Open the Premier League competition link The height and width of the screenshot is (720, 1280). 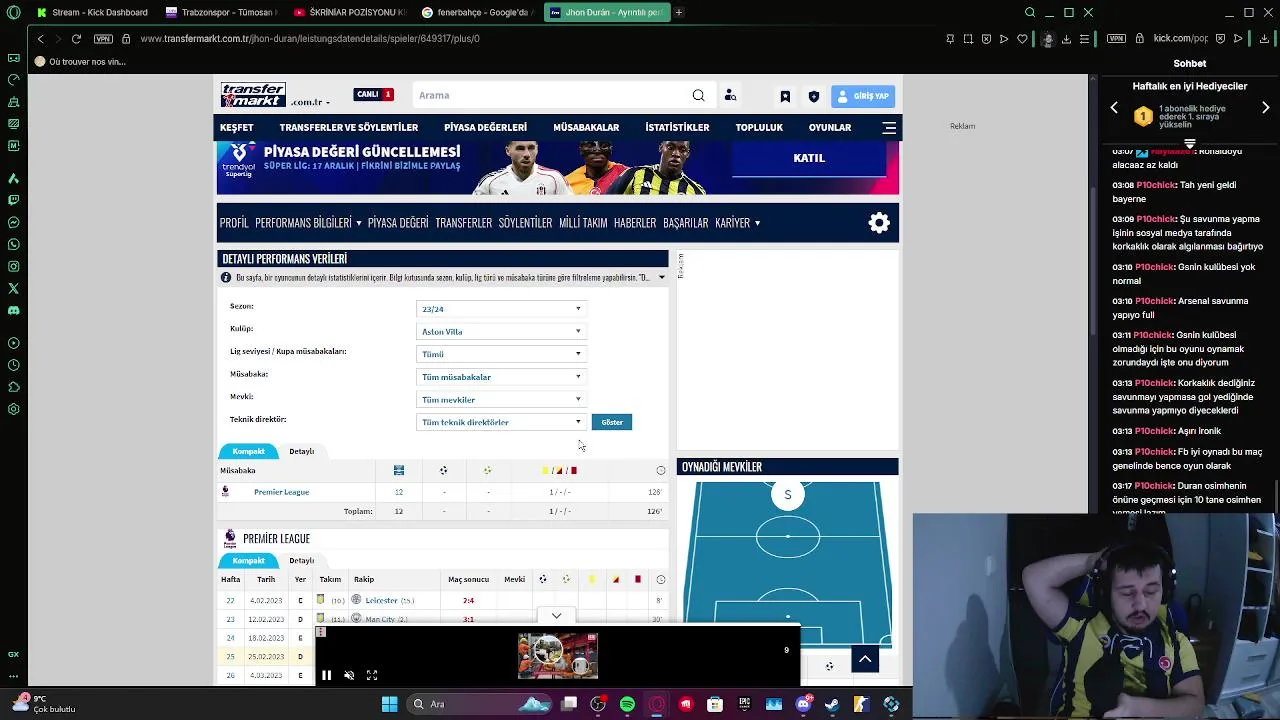click(281, 492)
